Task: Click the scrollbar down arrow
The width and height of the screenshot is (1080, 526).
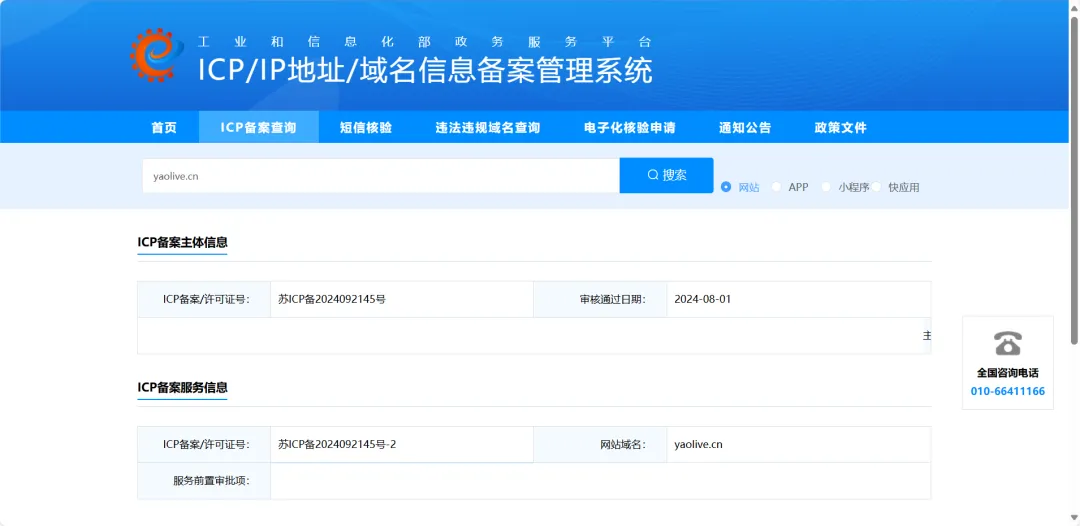Action: (1074, 518)
